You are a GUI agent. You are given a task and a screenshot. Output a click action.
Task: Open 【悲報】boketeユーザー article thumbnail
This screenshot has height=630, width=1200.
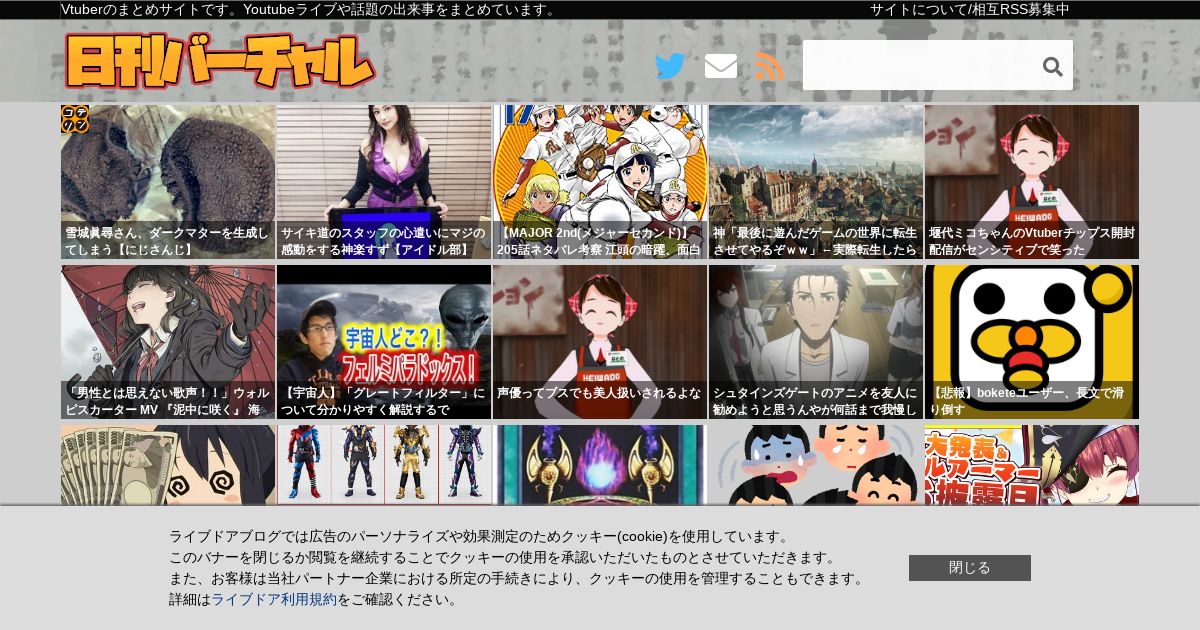(1032, 342)
